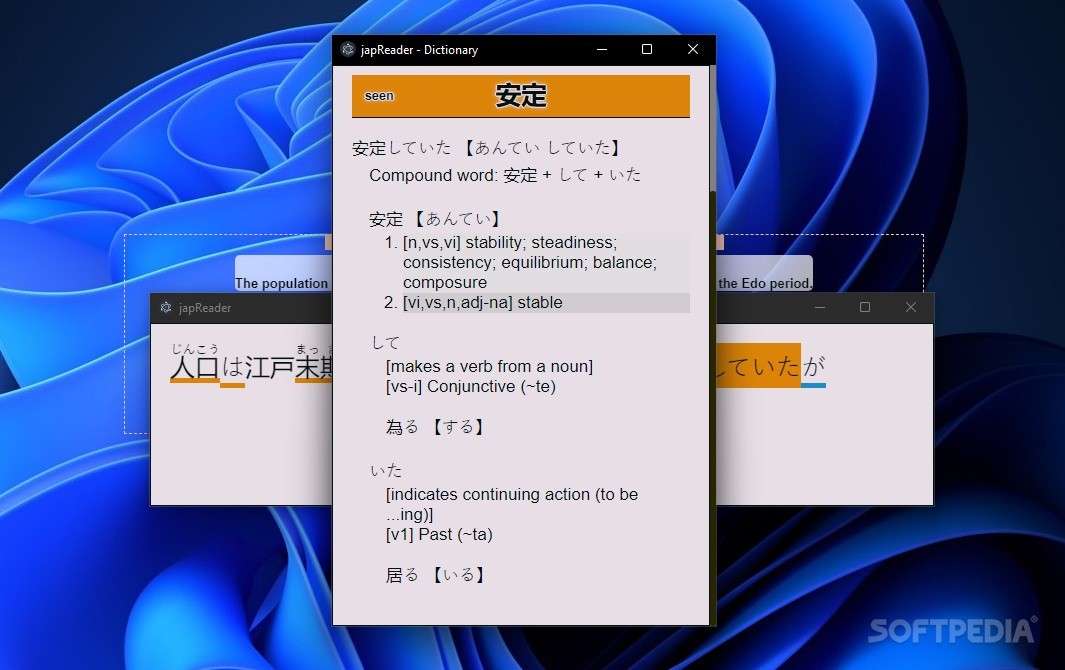This screenshot has height=670, width=1065.
Task: Click the 'Compound word: 安定 + して + いた' line
Action: [x=505, y=175]
